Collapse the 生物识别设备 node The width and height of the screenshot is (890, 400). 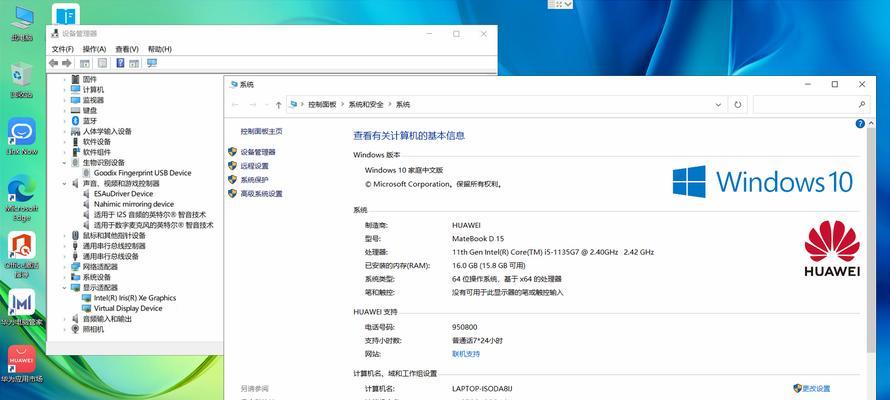[65, 162]
